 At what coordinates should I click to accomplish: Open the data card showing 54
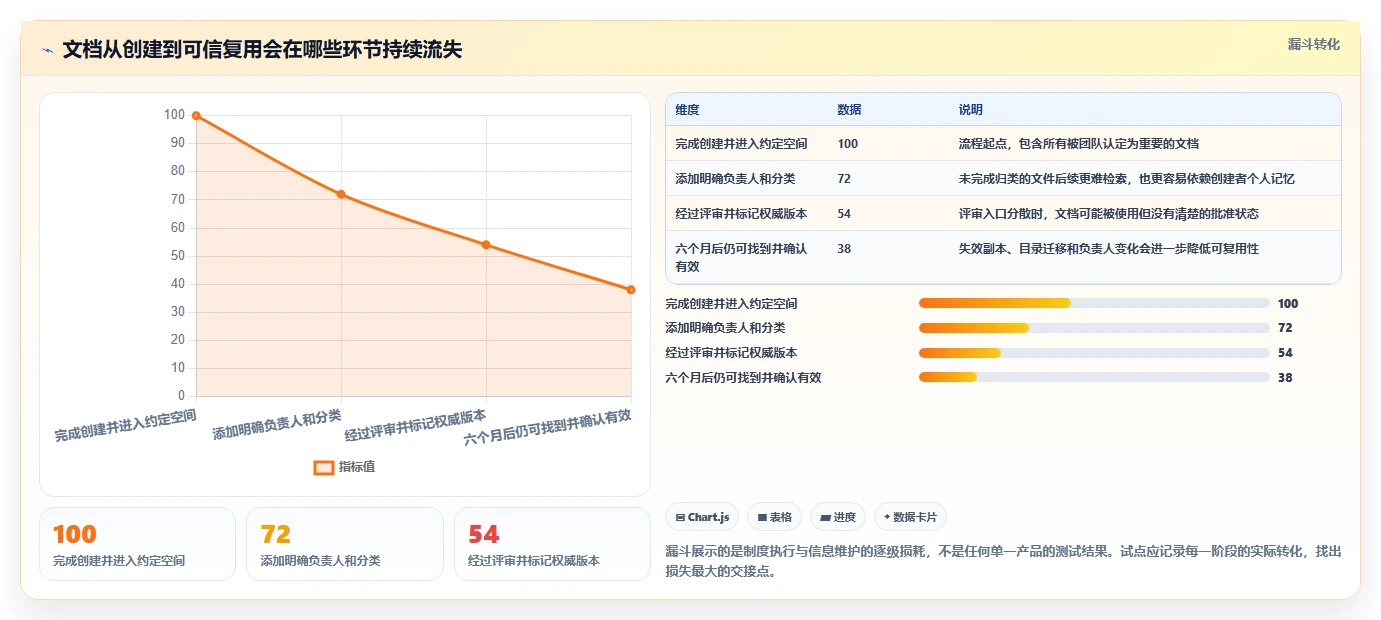tap(552, 544)
